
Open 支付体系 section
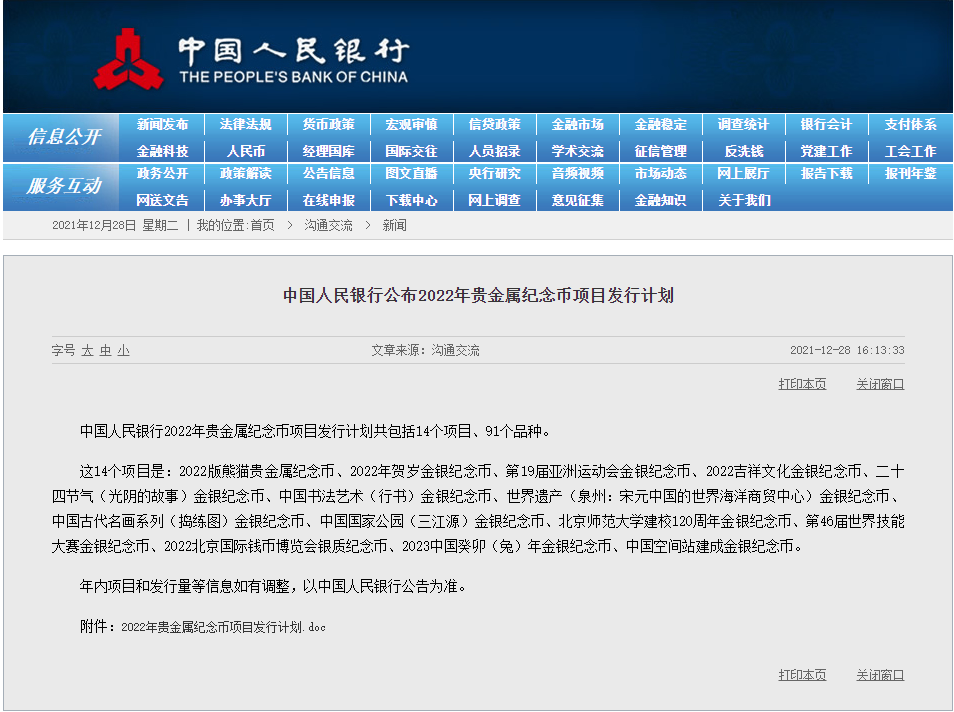click(x=910, y=125)
